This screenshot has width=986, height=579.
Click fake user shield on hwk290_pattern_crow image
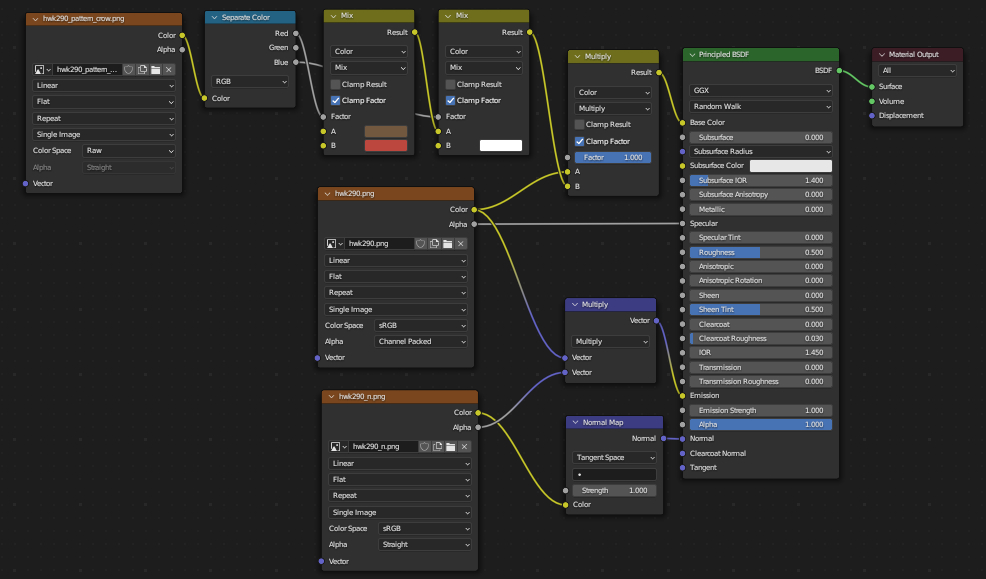[129, 70]
